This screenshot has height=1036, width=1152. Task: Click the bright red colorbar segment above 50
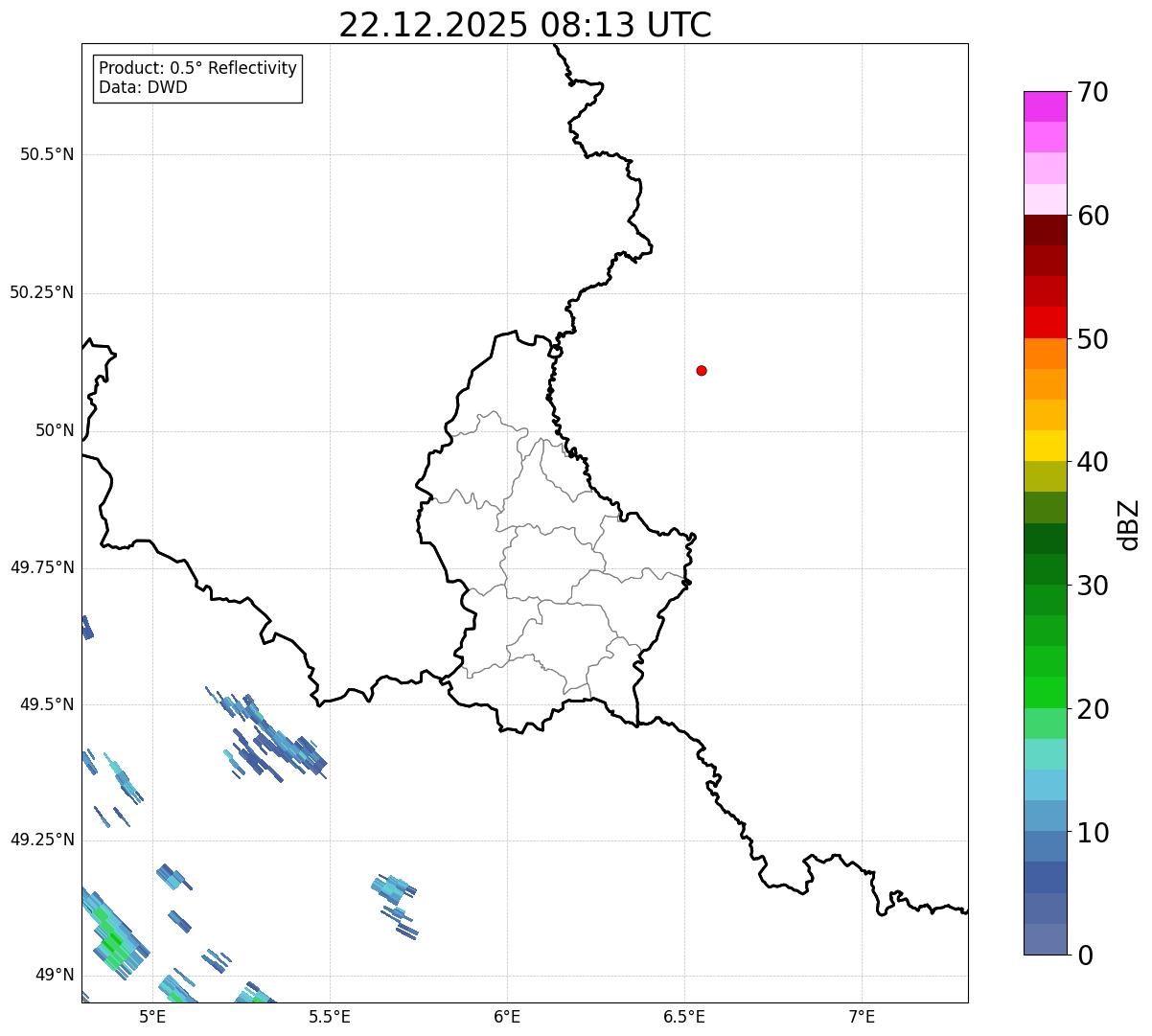tap(1045, 322)
